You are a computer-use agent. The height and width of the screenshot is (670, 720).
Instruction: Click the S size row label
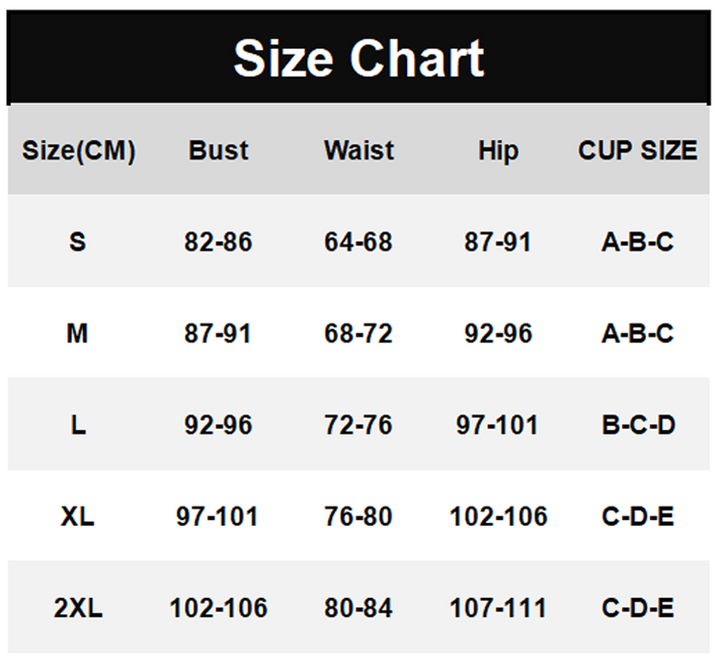(78, 242)
